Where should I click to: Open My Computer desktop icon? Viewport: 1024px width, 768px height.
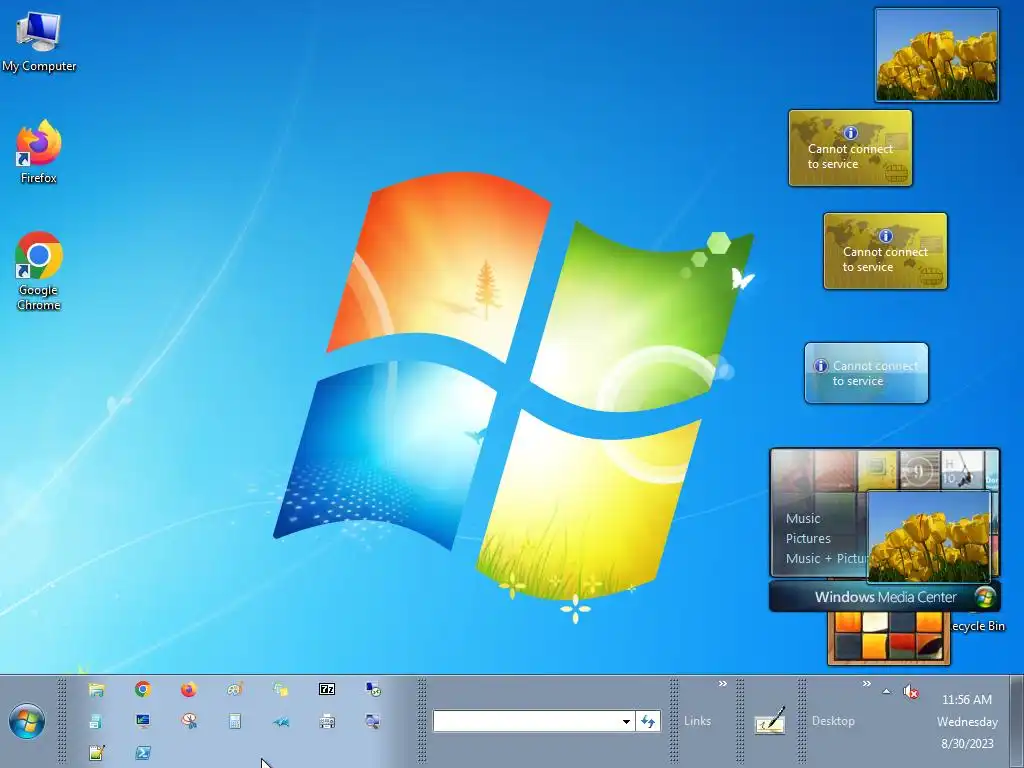coord(39,40)
